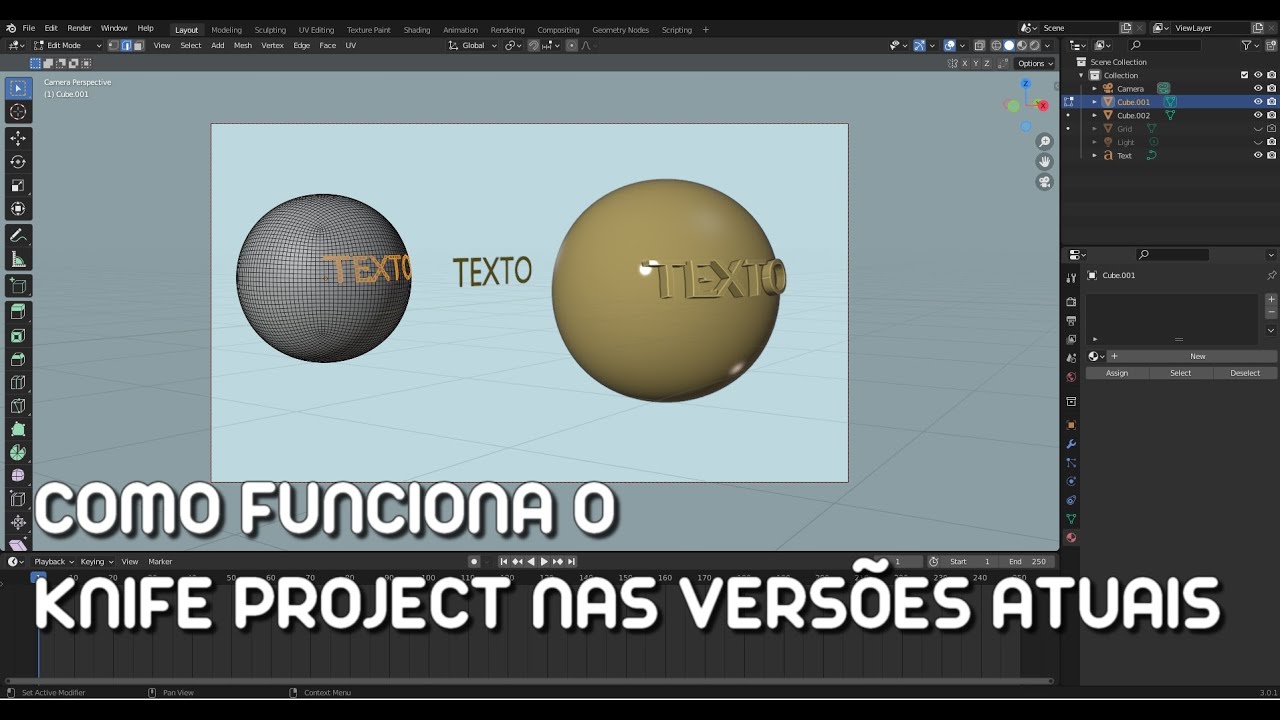Open Global transform orientation dropdown

[472, 45]
